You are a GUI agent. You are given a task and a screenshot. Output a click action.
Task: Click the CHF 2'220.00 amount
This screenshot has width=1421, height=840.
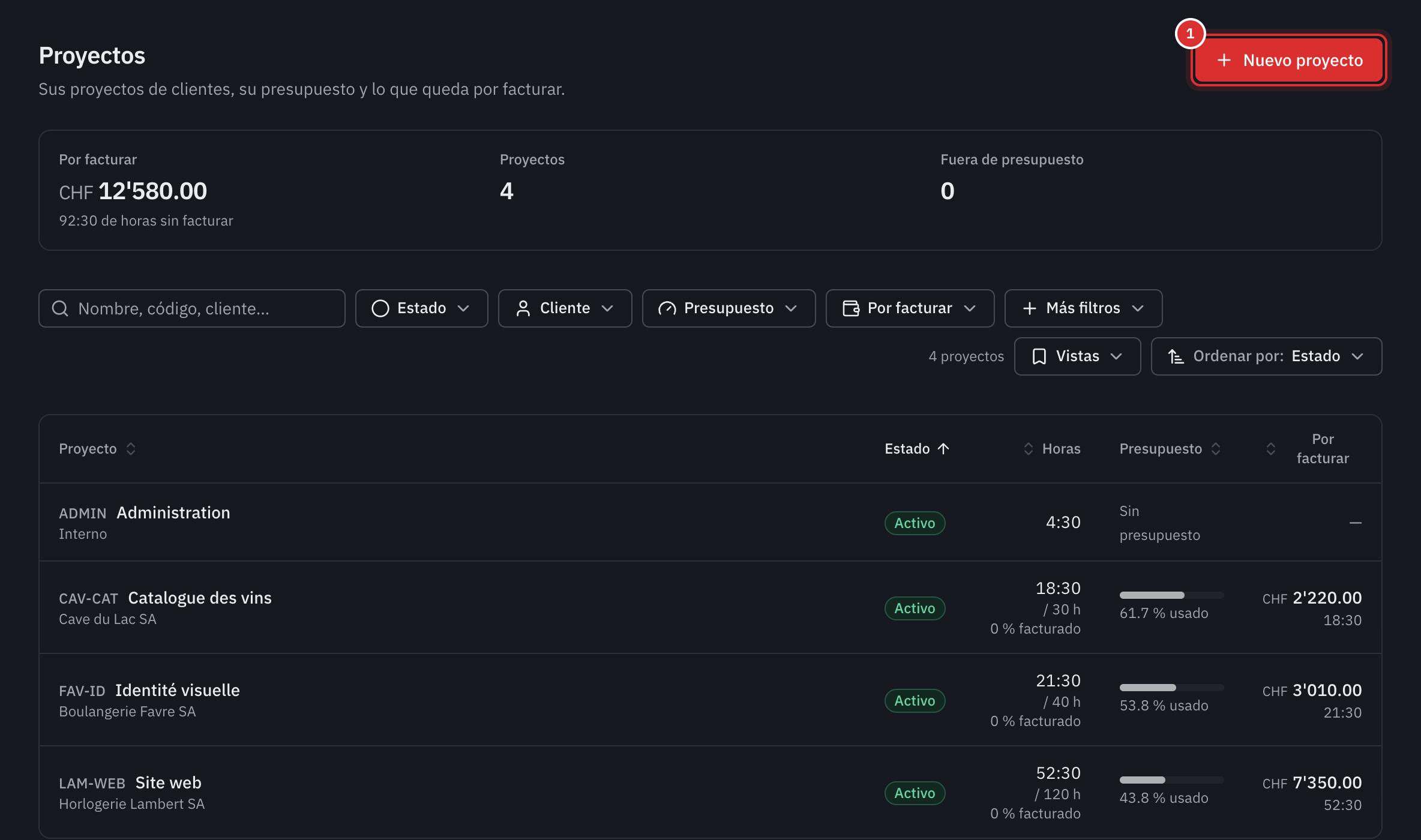[1312, 598]
